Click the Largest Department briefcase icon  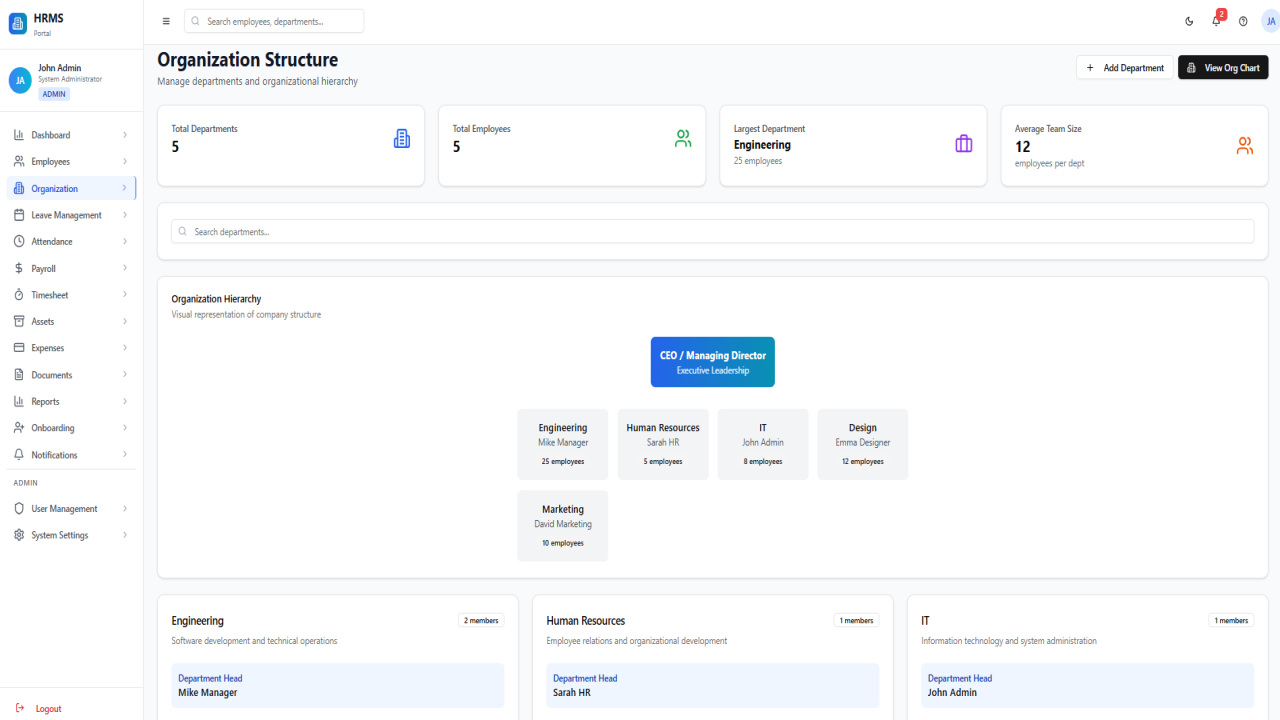[964, 144]
